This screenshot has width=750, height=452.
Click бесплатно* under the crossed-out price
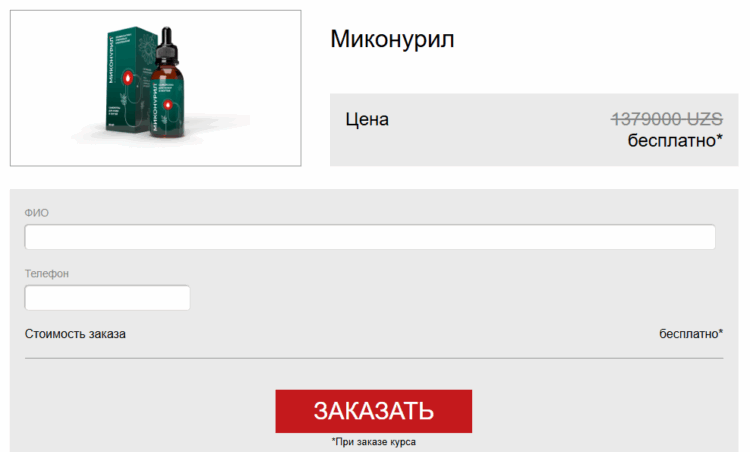[675, 140]
